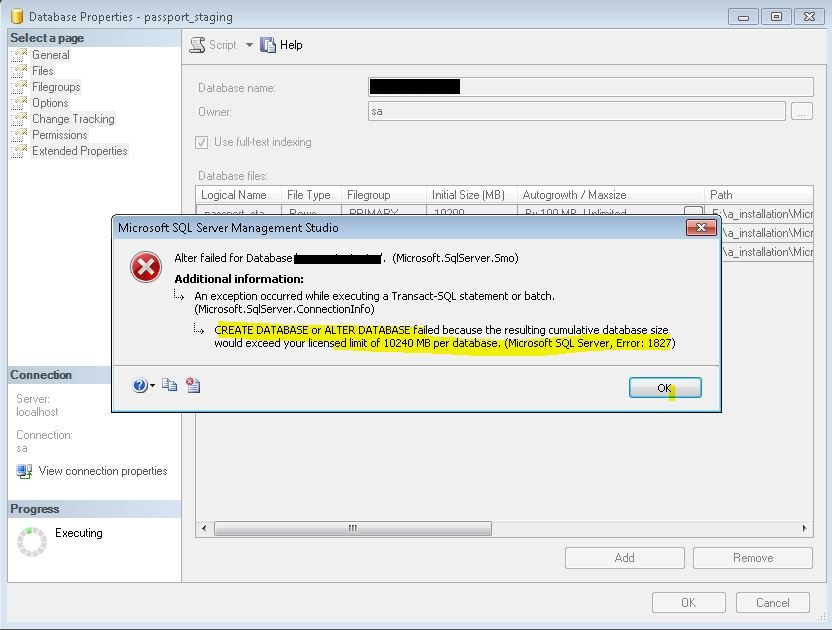Click the database cylinder title icon

17,16
